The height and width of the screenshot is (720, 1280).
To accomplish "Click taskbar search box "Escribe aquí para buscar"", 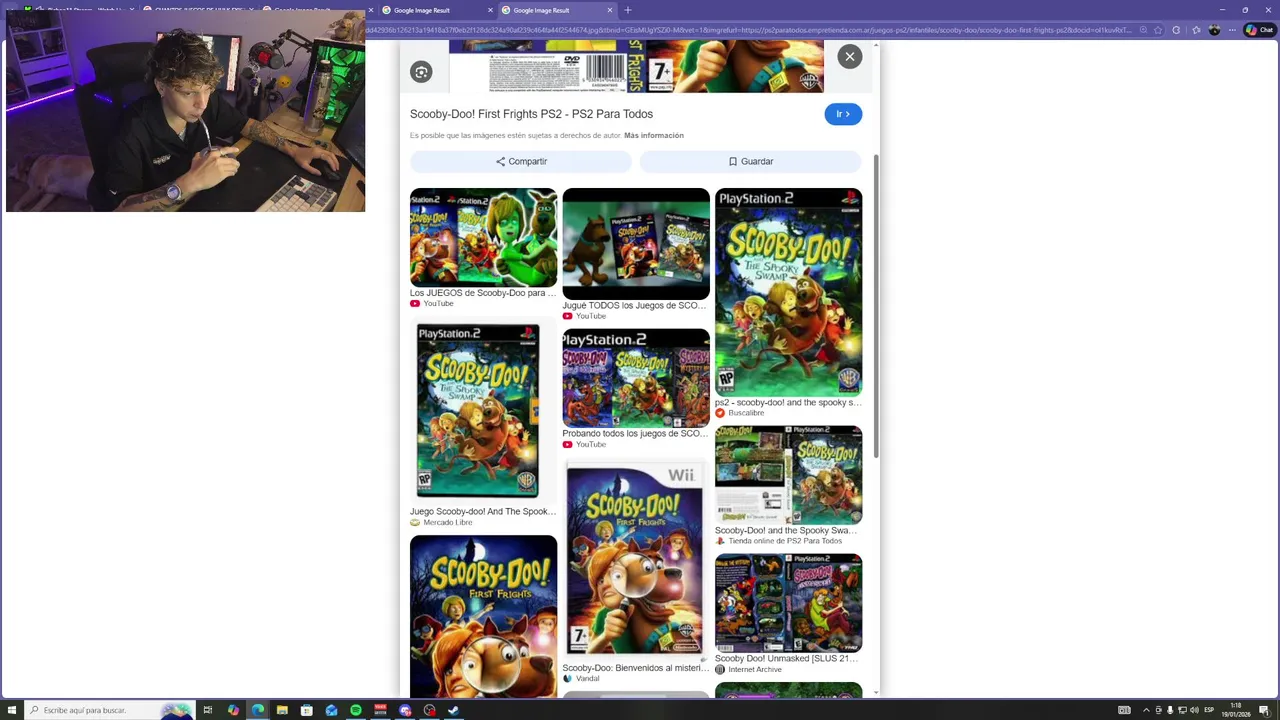I will click(110, 710).
